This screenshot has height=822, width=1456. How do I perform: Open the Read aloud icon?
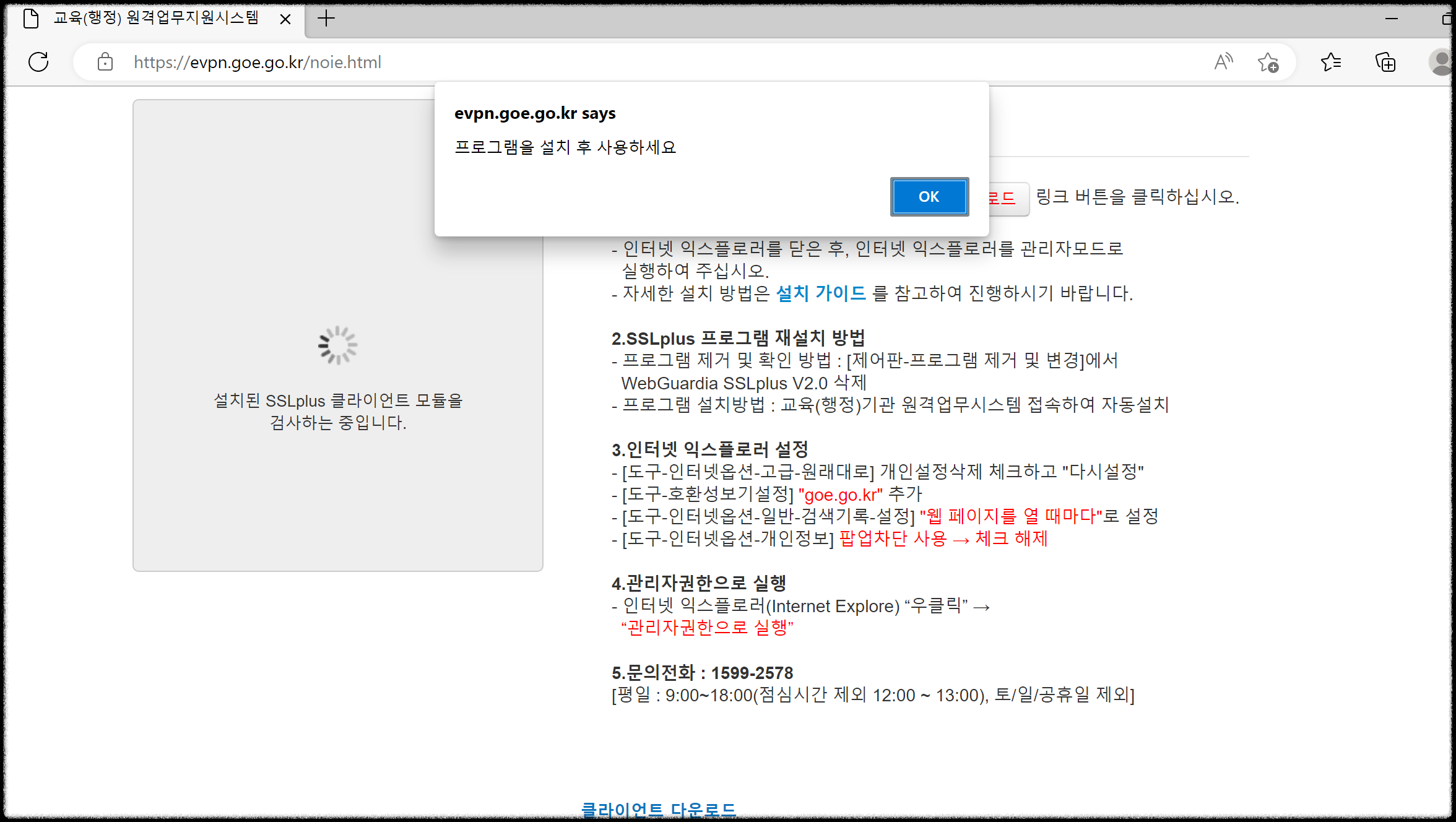pos(1223,62)
